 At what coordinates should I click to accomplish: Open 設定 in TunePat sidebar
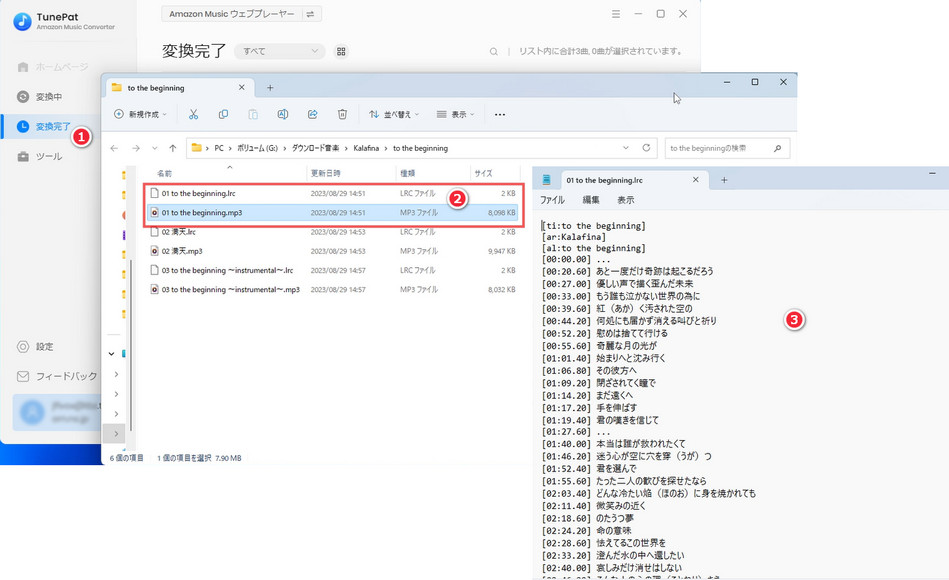(x=35, y=346)
